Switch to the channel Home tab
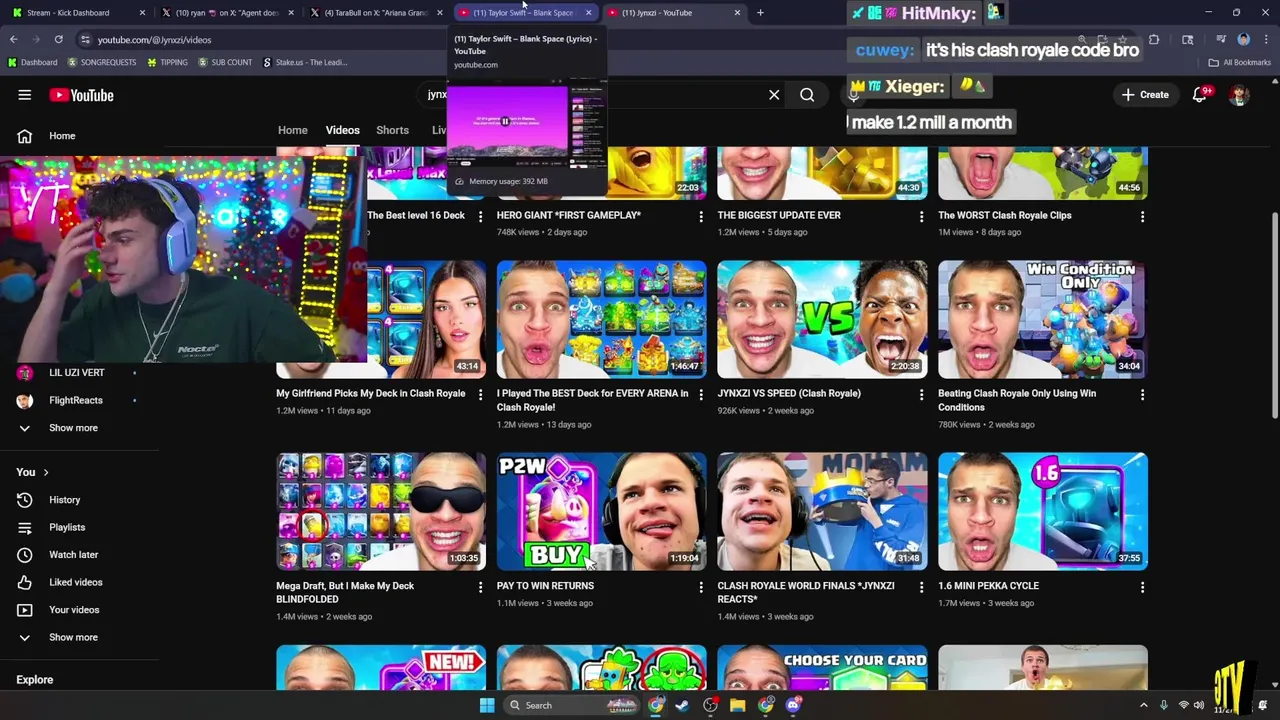 click(293, 130)
